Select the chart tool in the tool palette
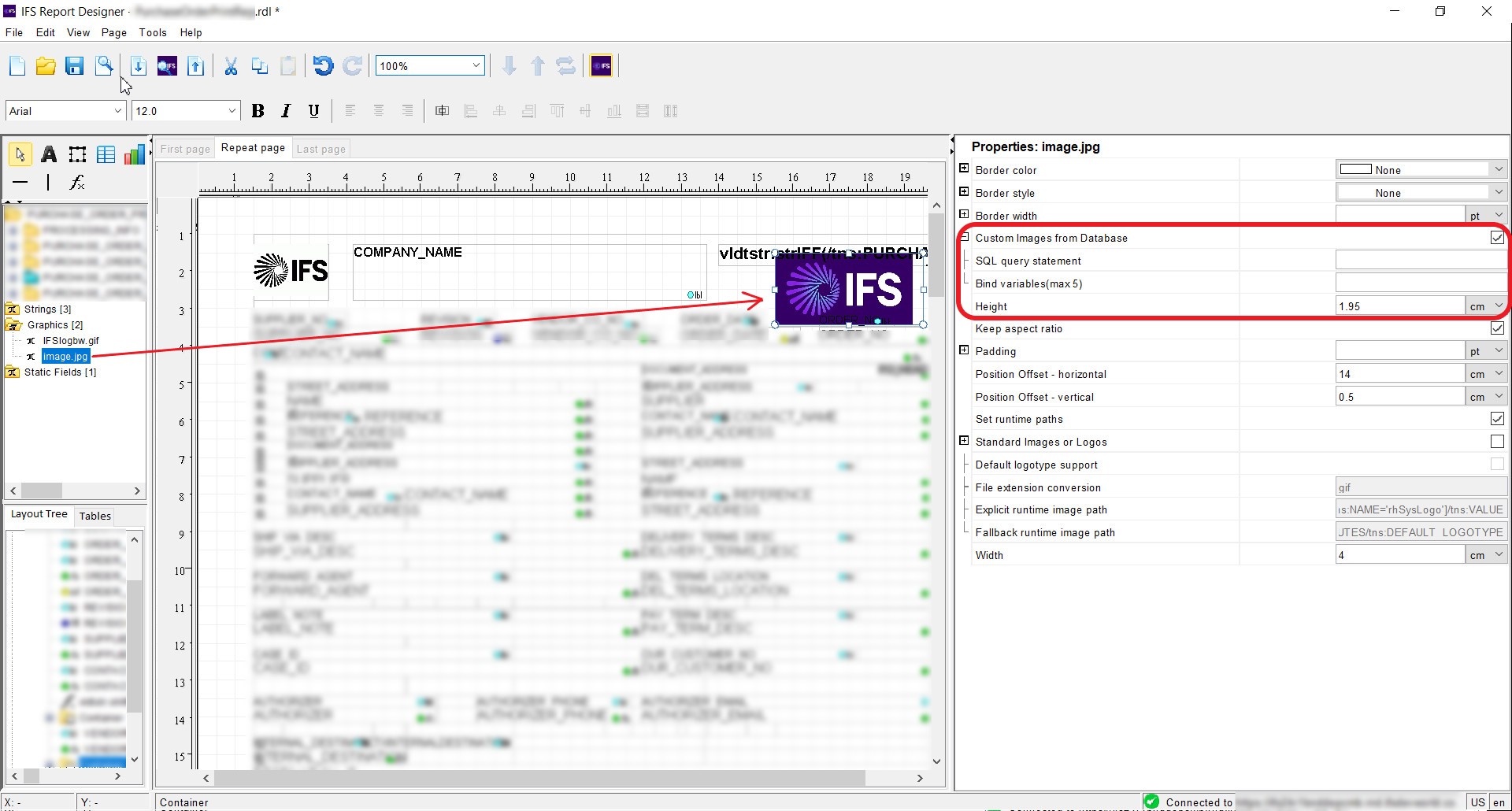 click(135, 154)
